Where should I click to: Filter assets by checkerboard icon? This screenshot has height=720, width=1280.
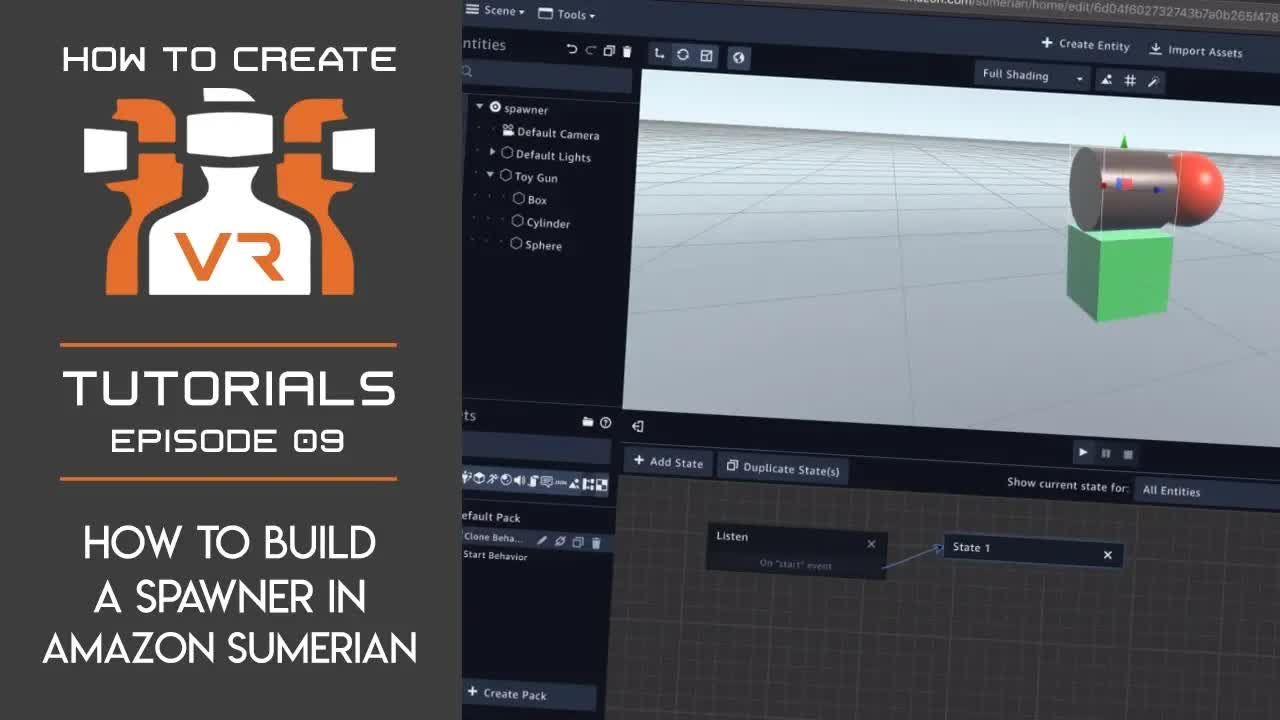tap(601, 485)
